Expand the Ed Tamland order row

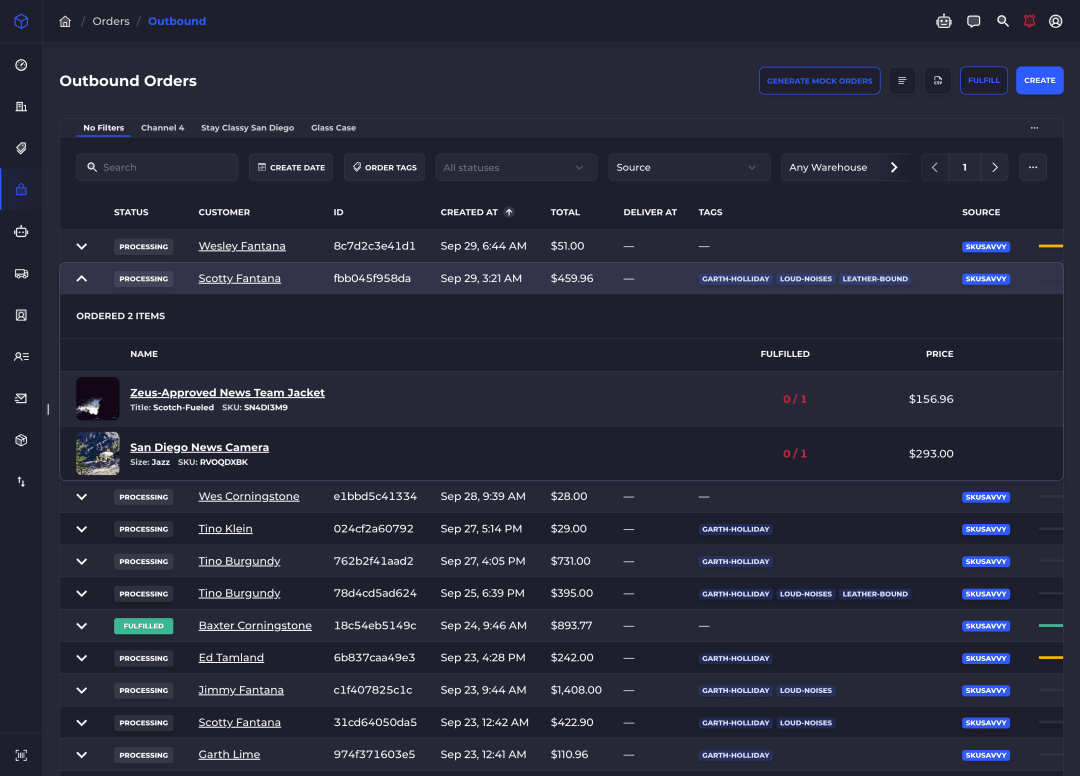(x=81, y=658)
